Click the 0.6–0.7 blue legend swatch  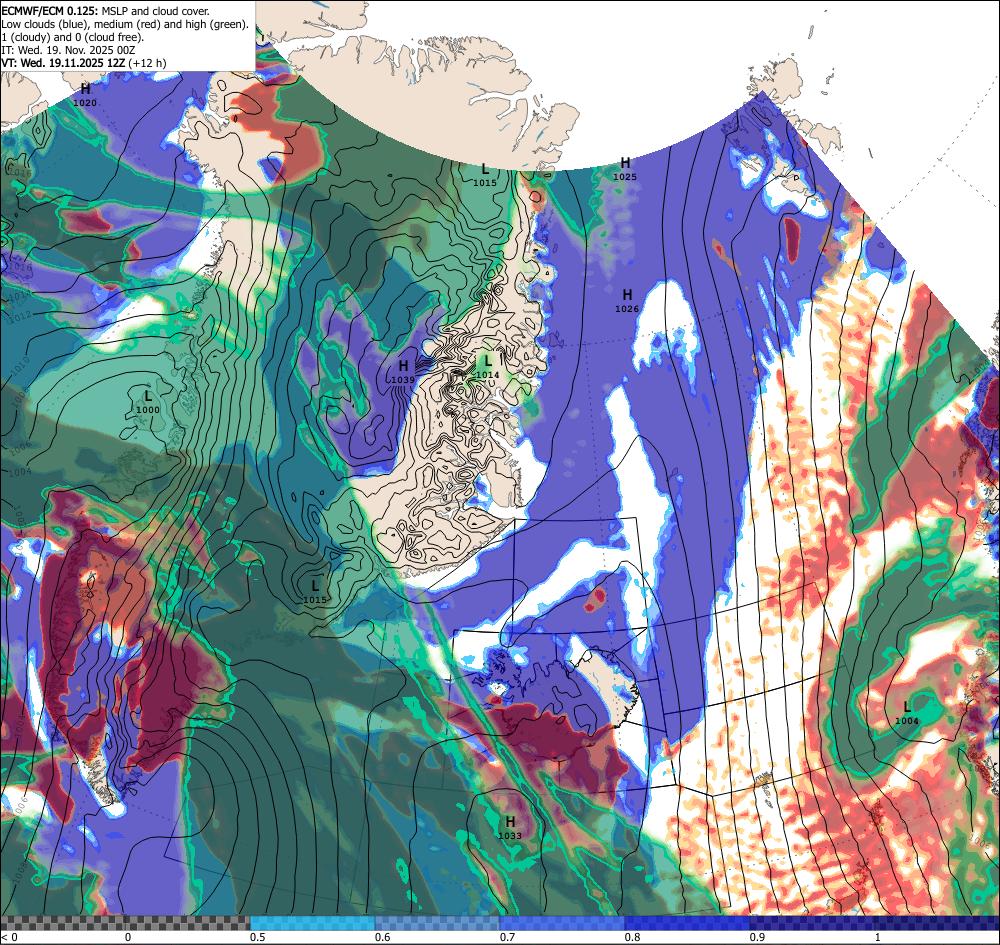click(x=438, y=923)
